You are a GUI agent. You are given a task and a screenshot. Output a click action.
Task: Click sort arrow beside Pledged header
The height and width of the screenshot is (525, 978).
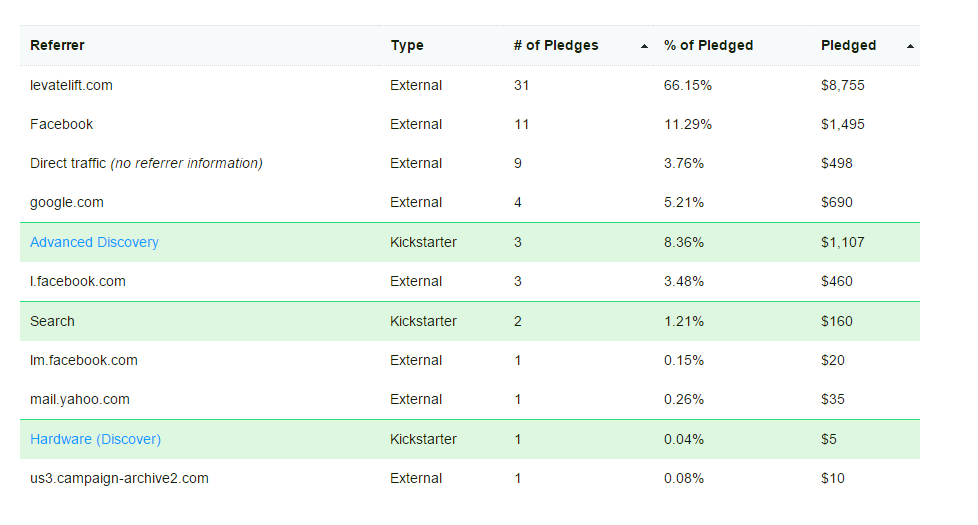click(x=910, y=46)
